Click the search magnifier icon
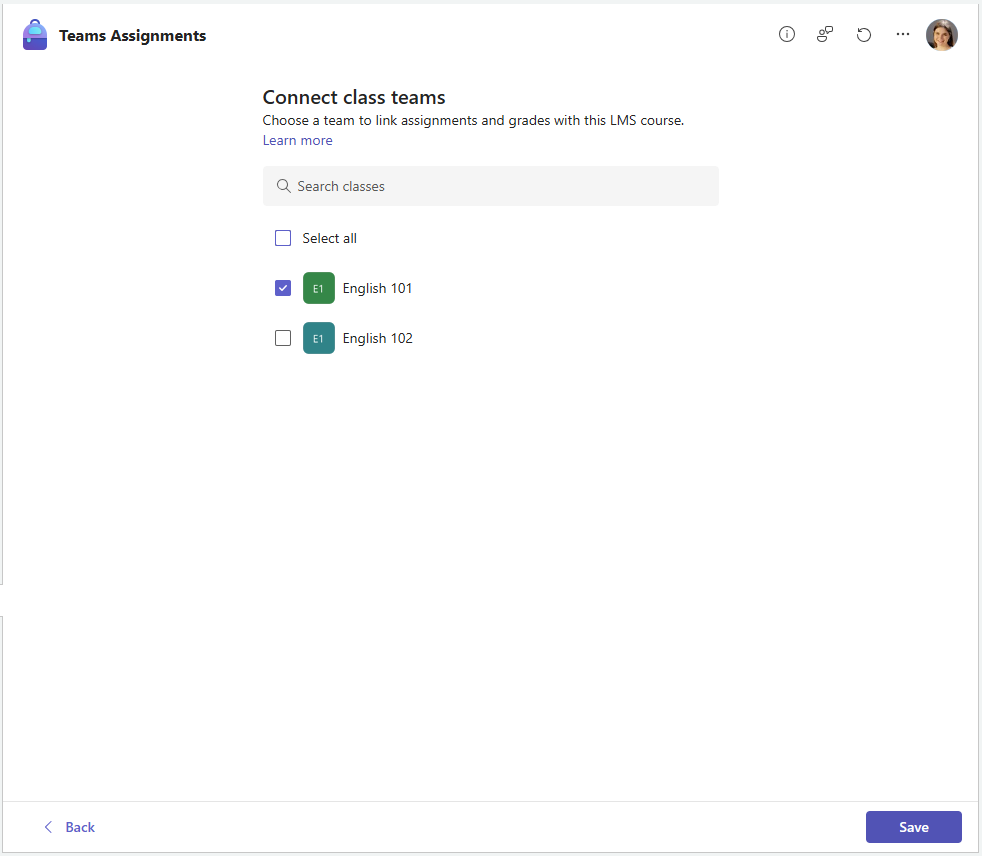Image resolution: width=982 pixels, height=856 pixels. (284, 186)
